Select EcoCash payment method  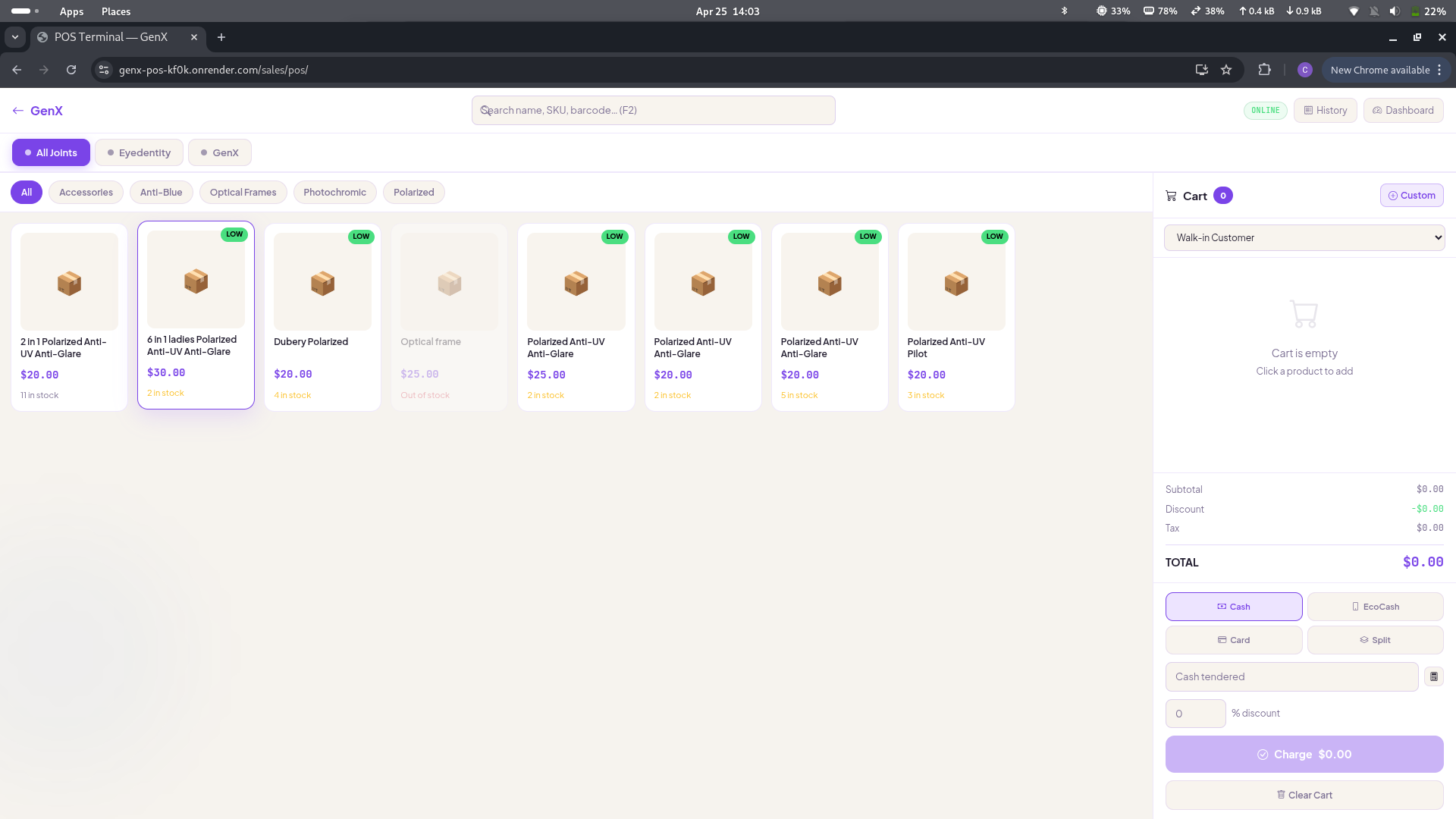pos(1375,607)
